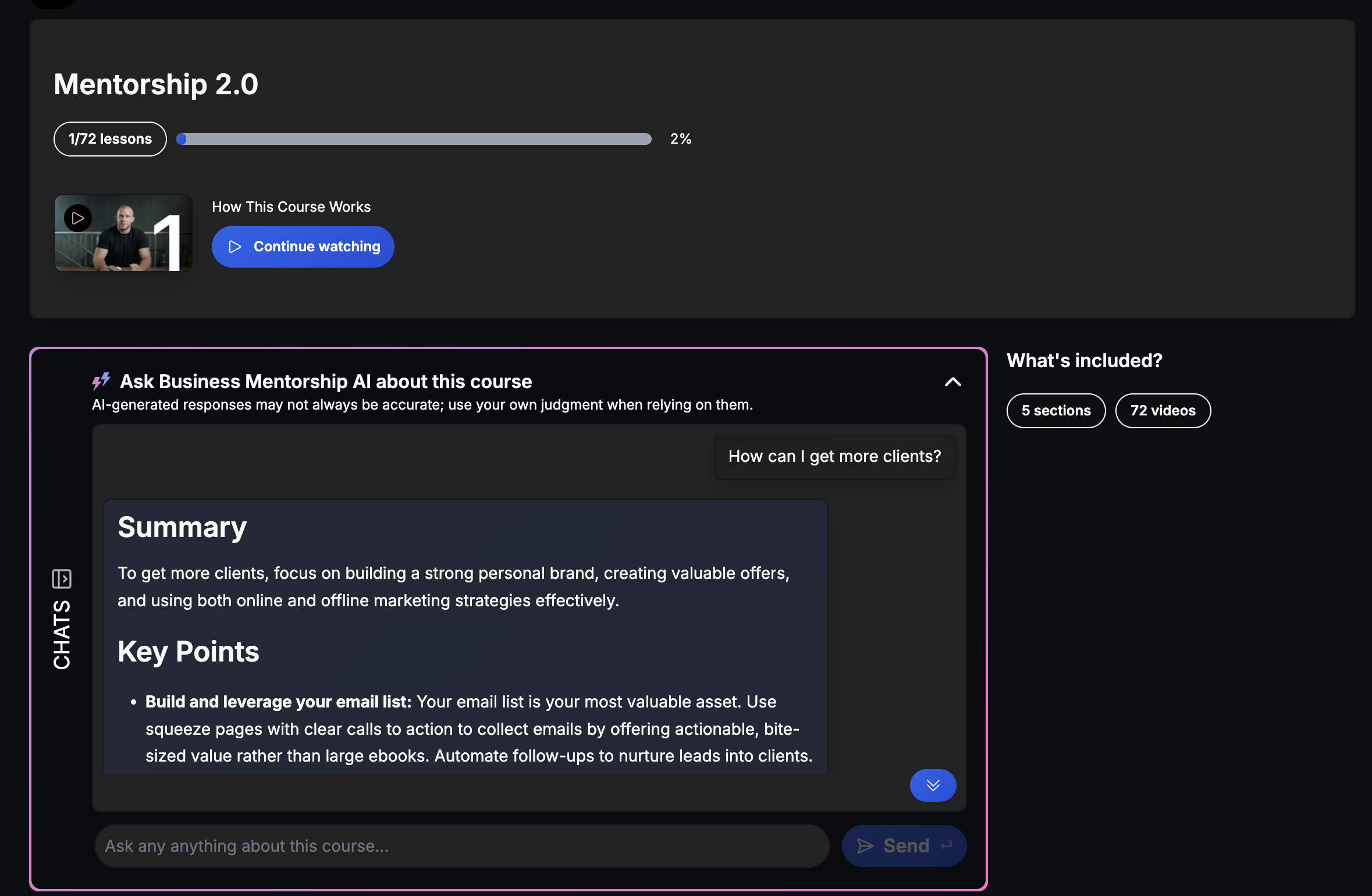1372x896 pixels.
Task: Click the 1/72 lessons badge
Action: pos(110,139)
